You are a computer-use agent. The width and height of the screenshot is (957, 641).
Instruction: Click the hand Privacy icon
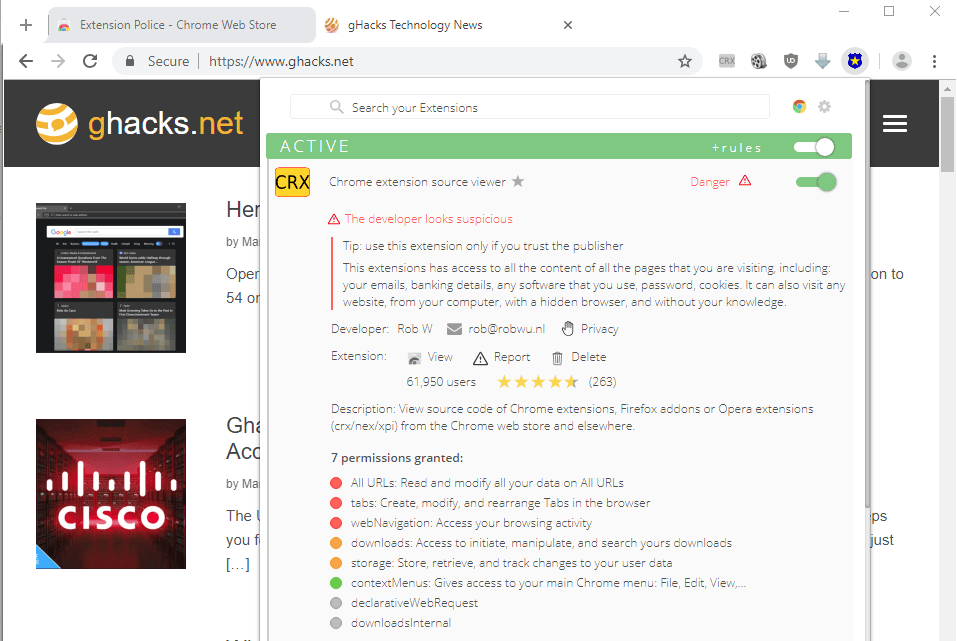click(x=568, y=328)
